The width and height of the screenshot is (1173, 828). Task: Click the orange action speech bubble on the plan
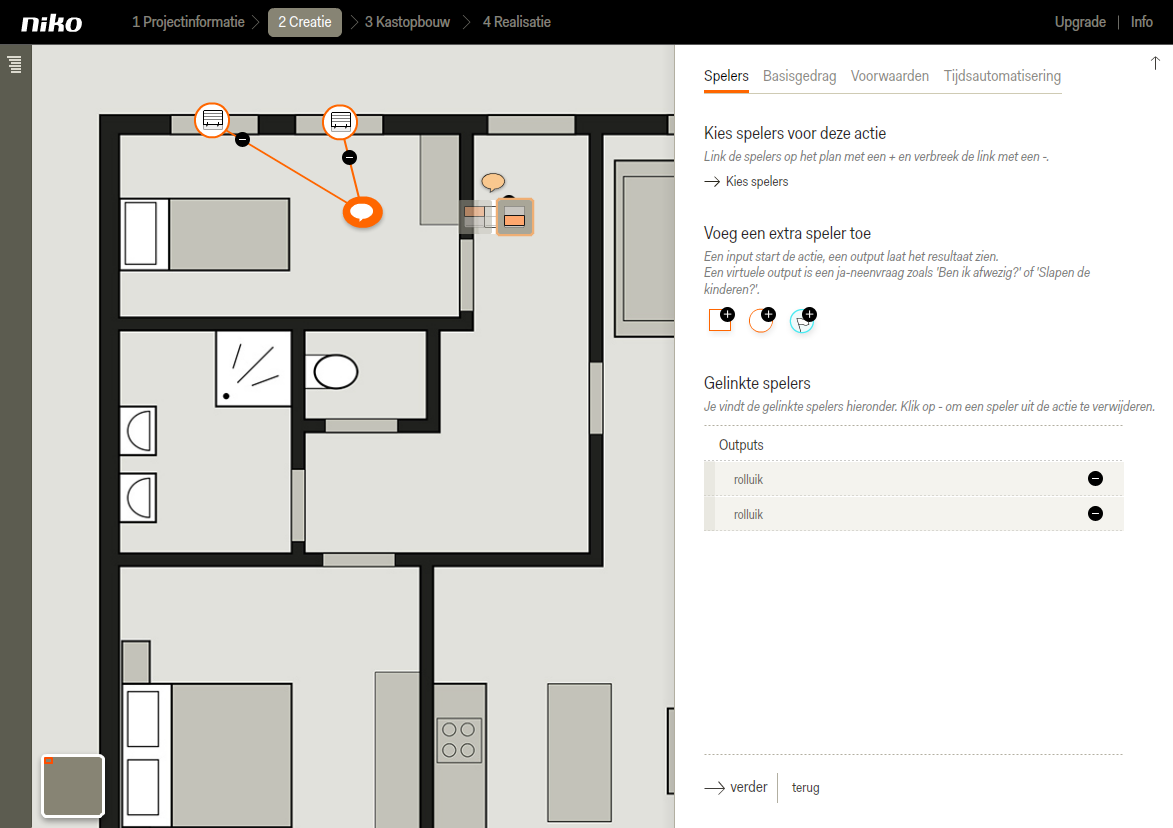[x=363, y=212]
